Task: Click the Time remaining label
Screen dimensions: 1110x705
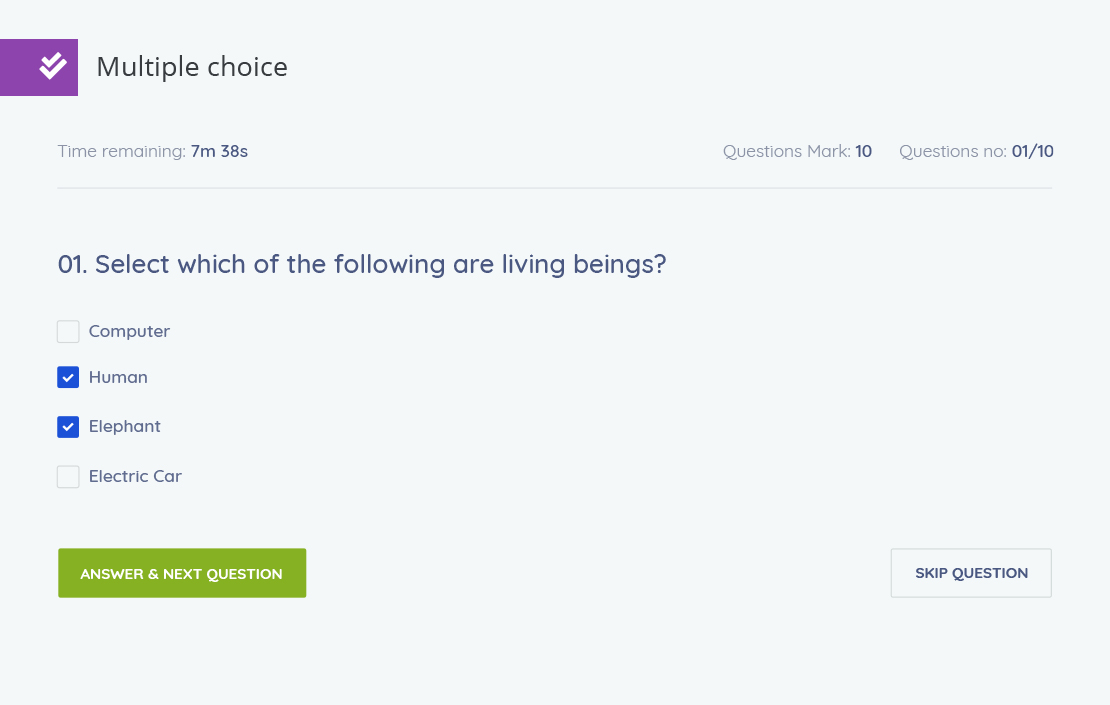Action: (122, 151)
